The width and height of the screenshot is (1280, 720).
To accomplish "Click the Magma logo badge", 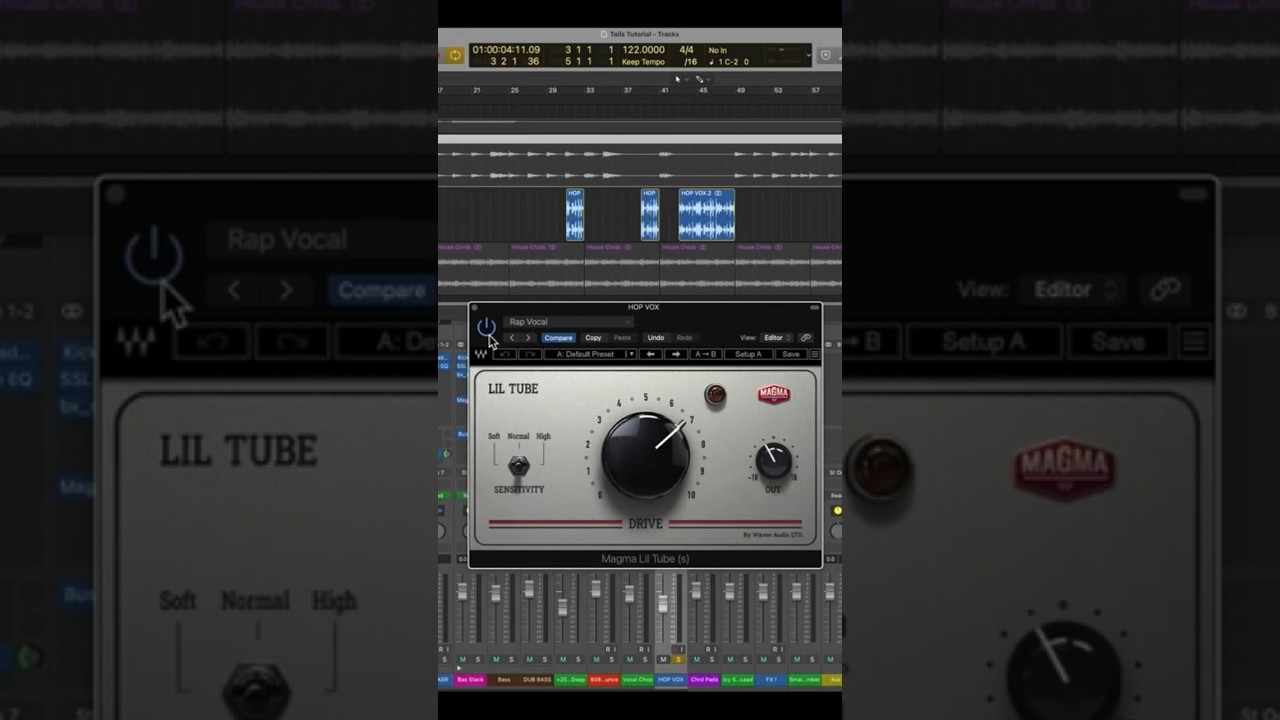I will (774, 394).
